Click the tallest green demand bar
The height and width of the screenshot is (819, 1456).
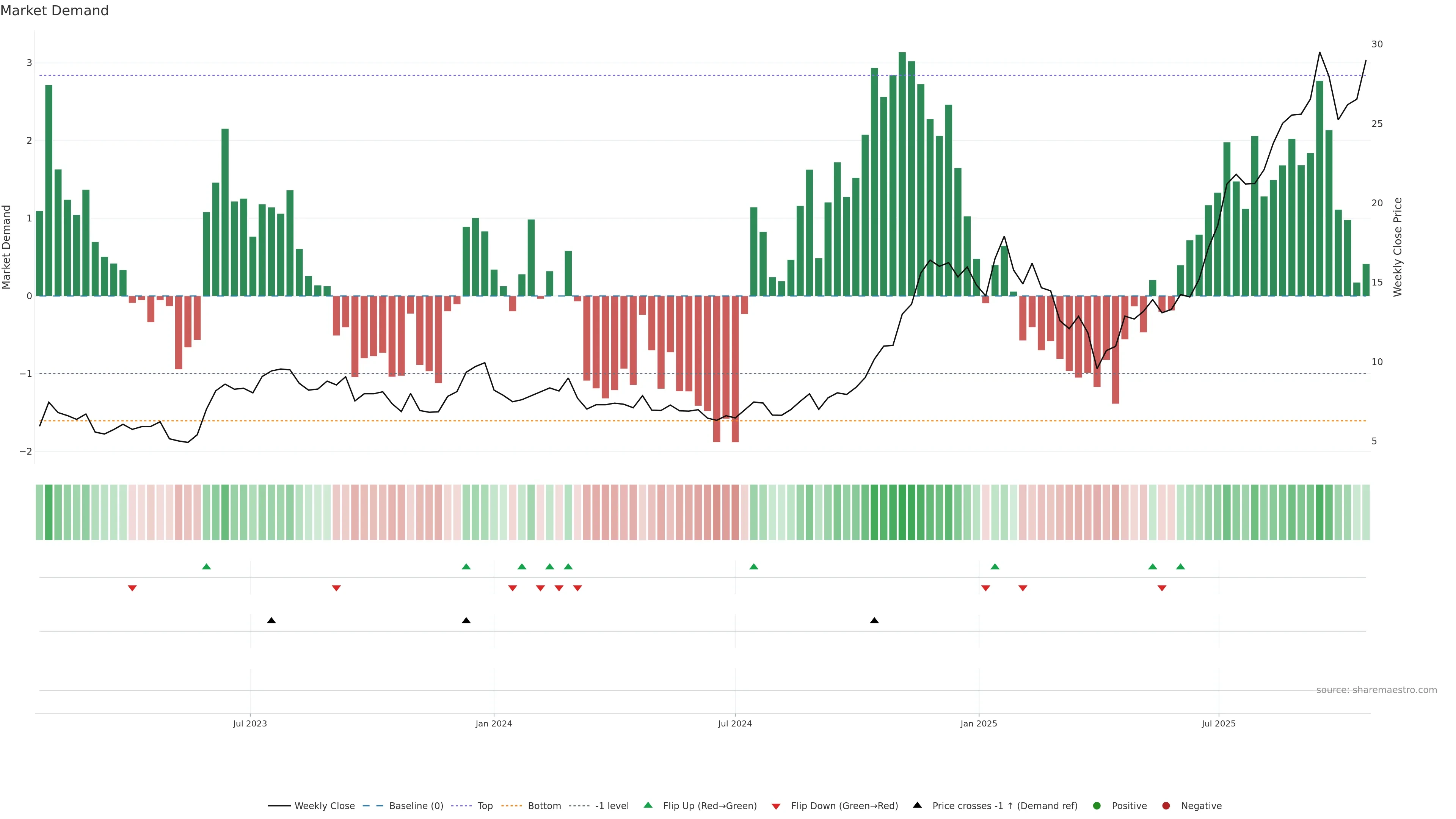click(902, 169)
